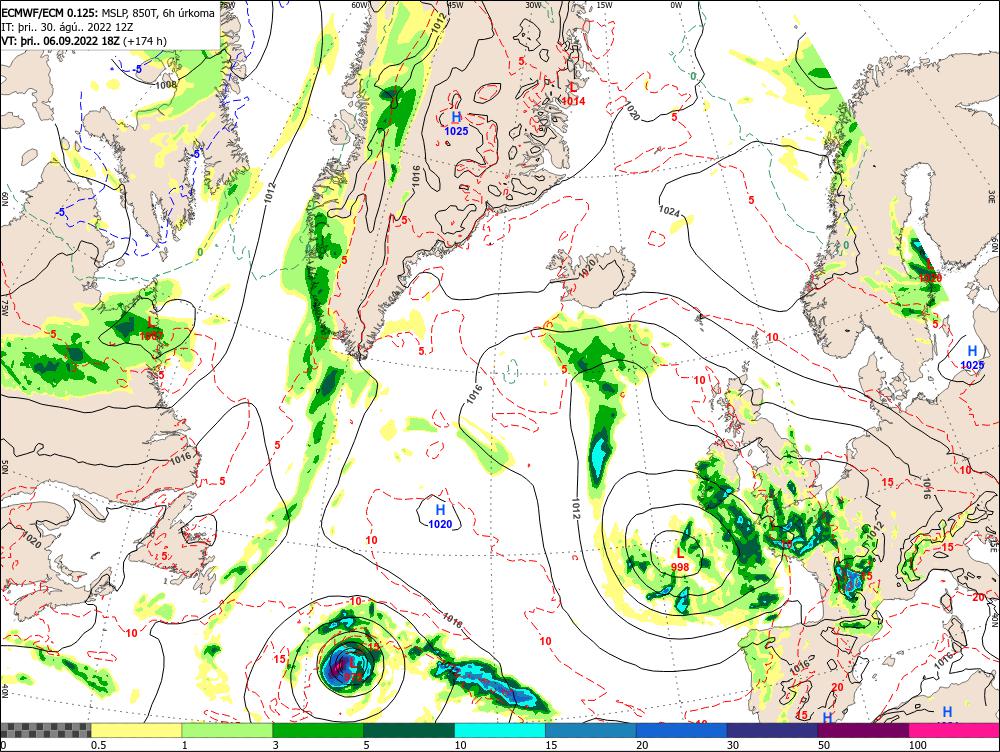Click the gray checkered 0–0.5 legend swatch

tap(45, 730)
